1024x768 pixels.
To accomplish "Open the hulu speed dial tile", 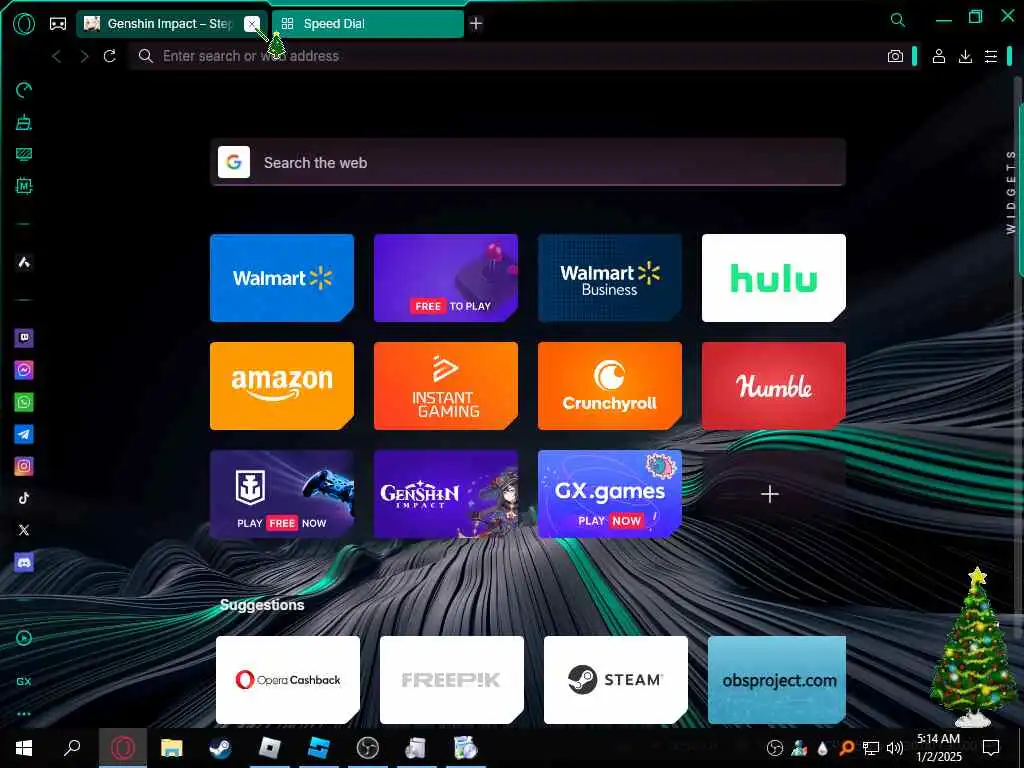I will (x=774, y=278).
